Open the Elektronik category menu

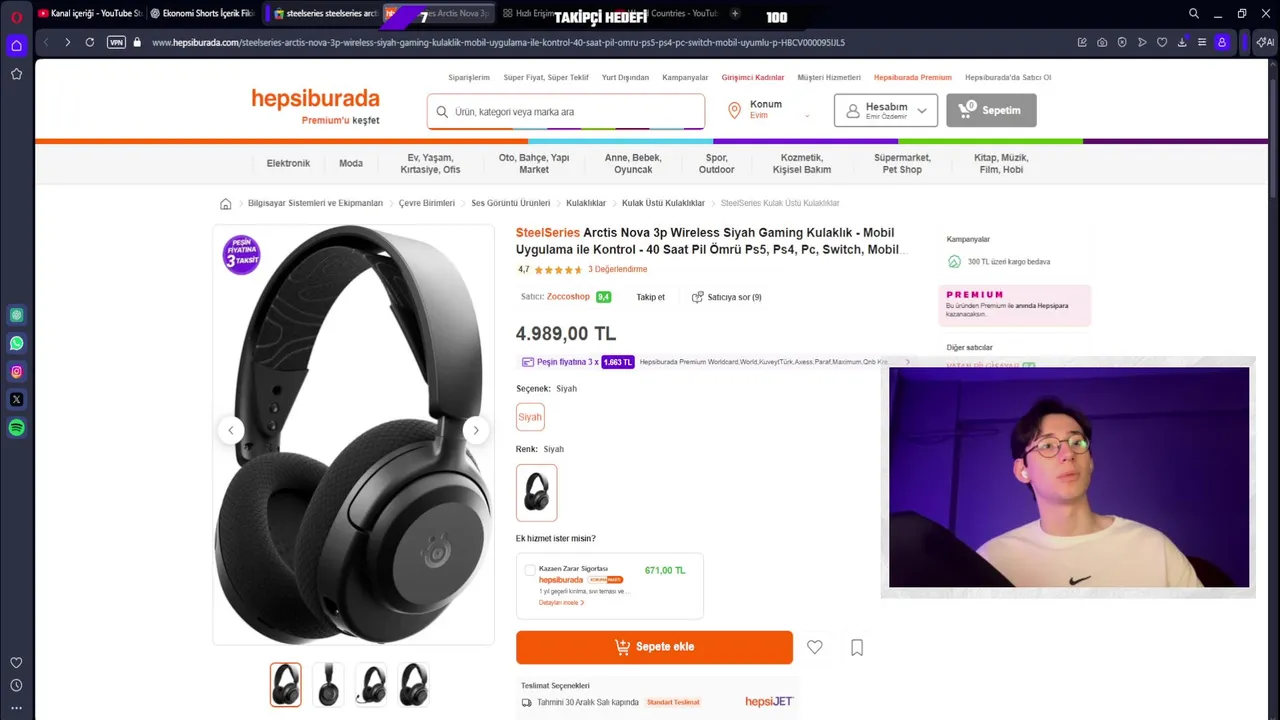[288, 163]
